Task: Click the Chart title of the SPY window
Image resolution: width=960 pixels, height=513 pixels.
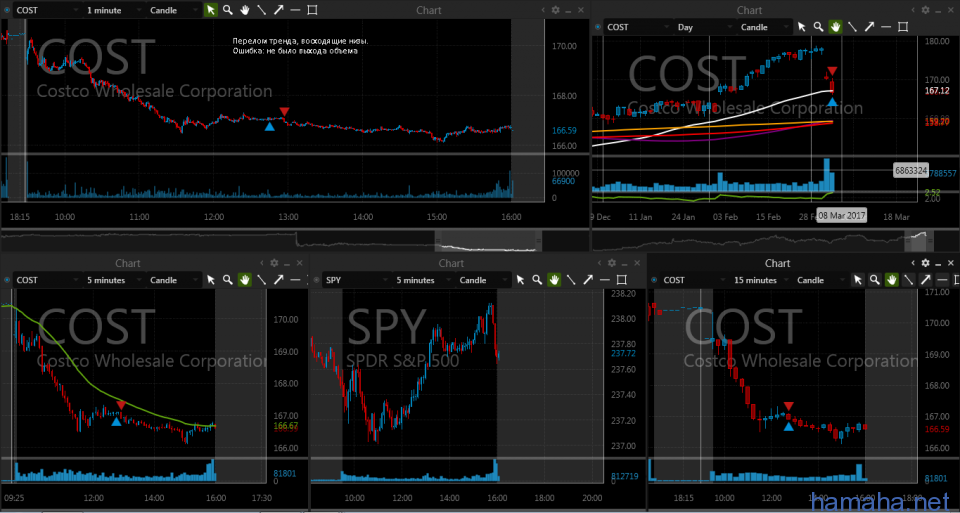Action: point(451,263)
